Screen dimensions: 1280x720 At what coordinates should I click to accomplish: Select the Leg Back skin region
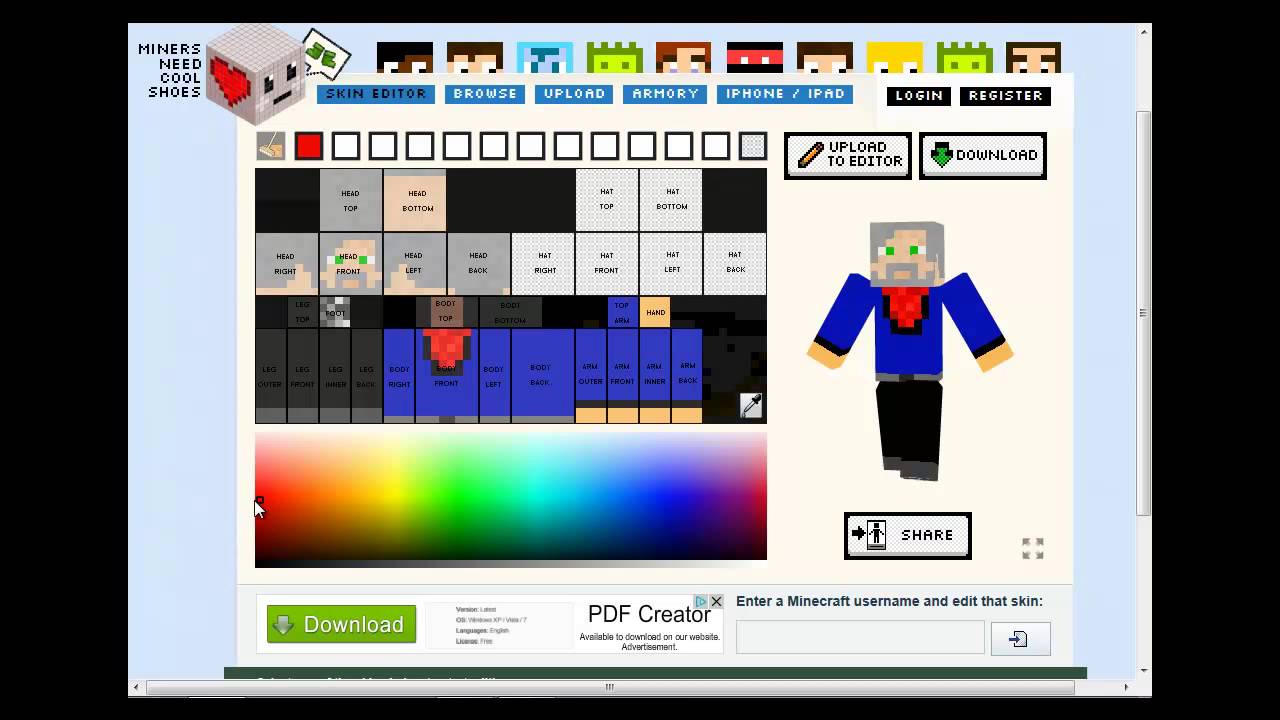point(367,376)
